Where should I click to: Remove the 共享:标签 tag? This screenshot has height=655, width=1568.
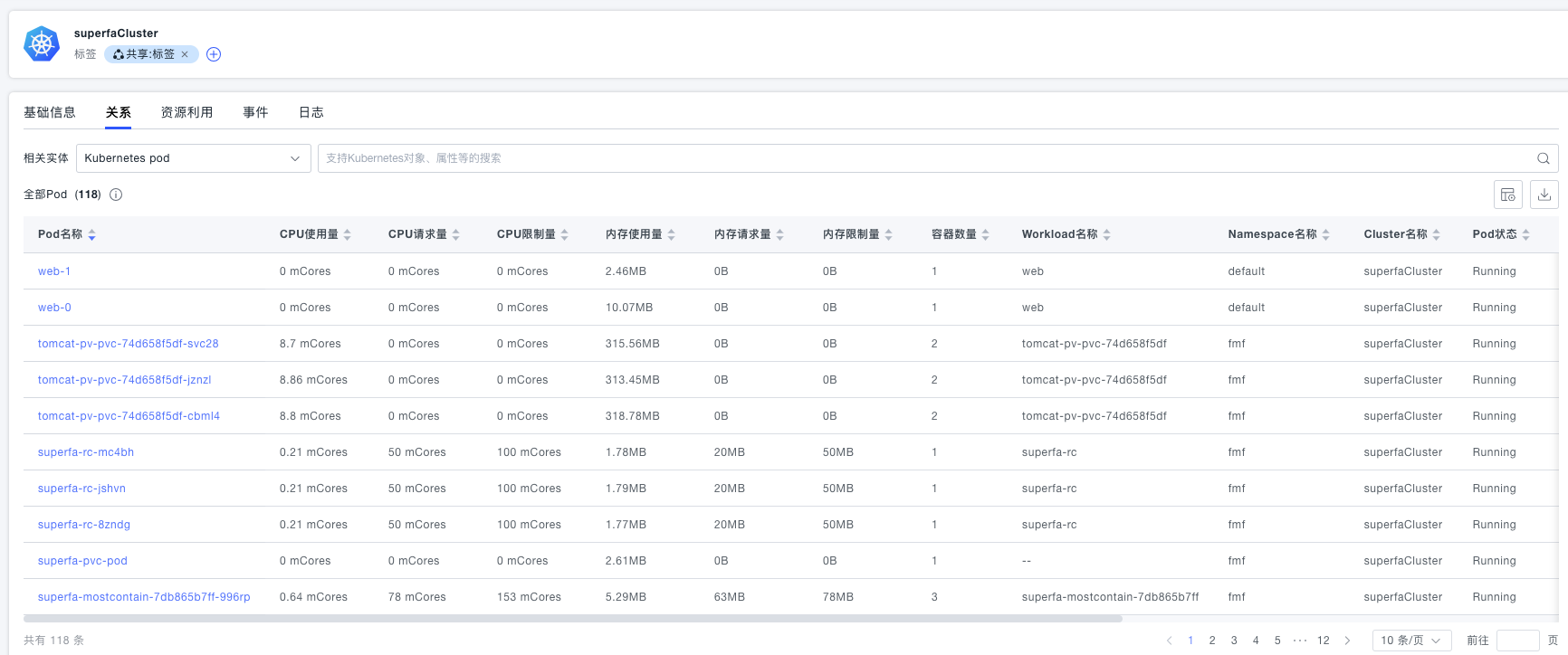click(x=185, y=54)
